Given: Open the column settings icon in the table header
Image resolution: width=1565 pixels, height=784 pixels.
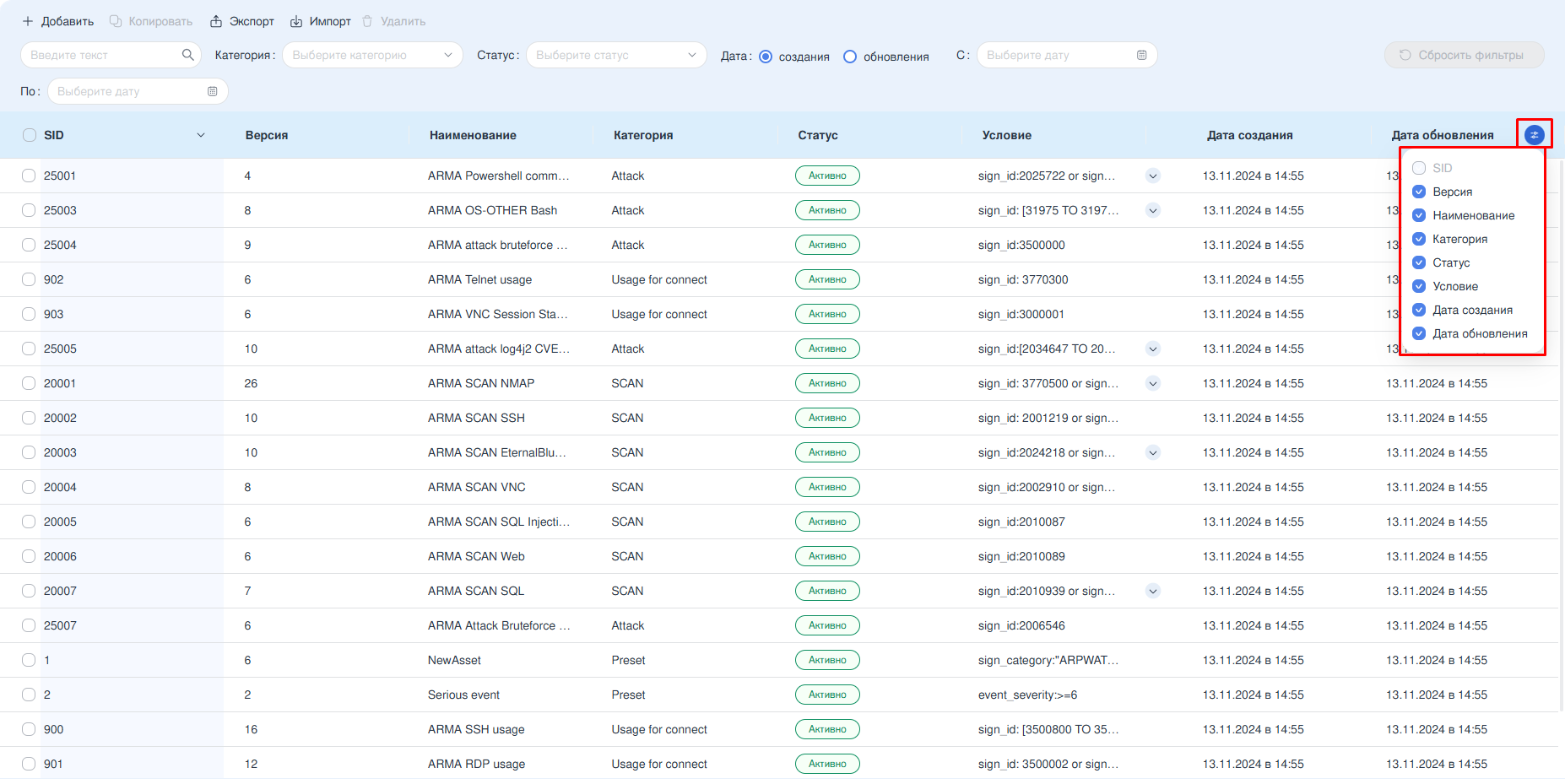Looking at the screenshot, I should [x=1534, y=134].
